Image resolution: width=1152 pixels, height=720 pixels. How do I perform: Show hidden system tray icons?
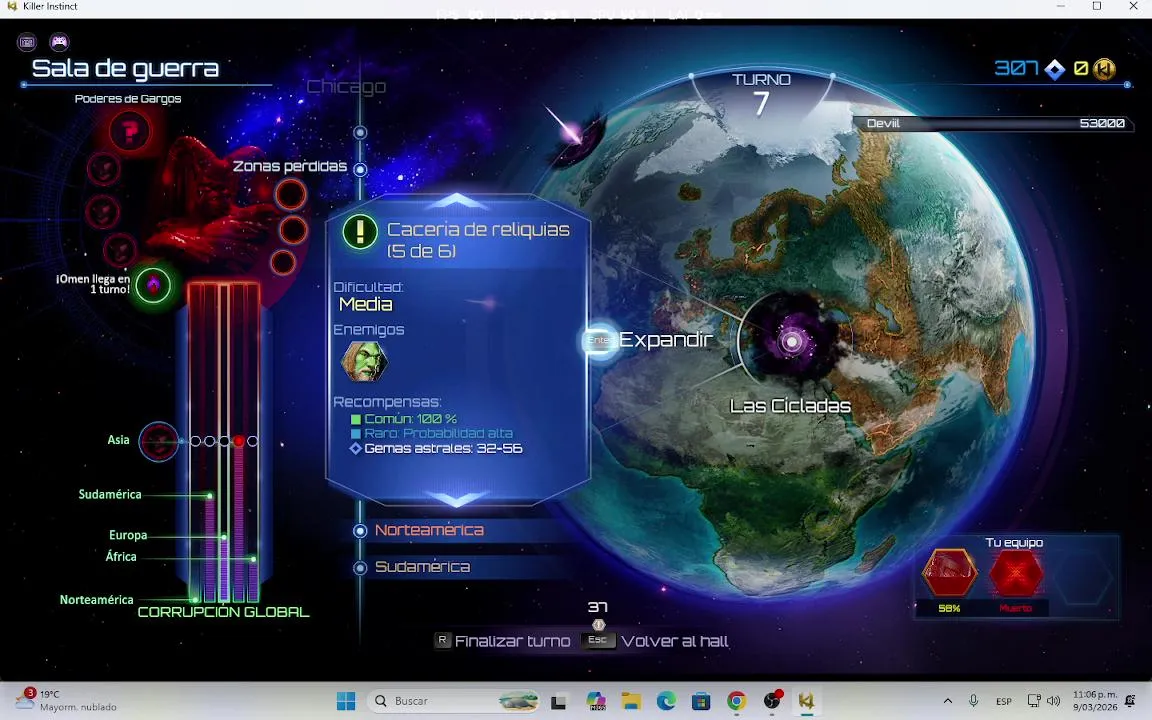[x=948, y=701]
